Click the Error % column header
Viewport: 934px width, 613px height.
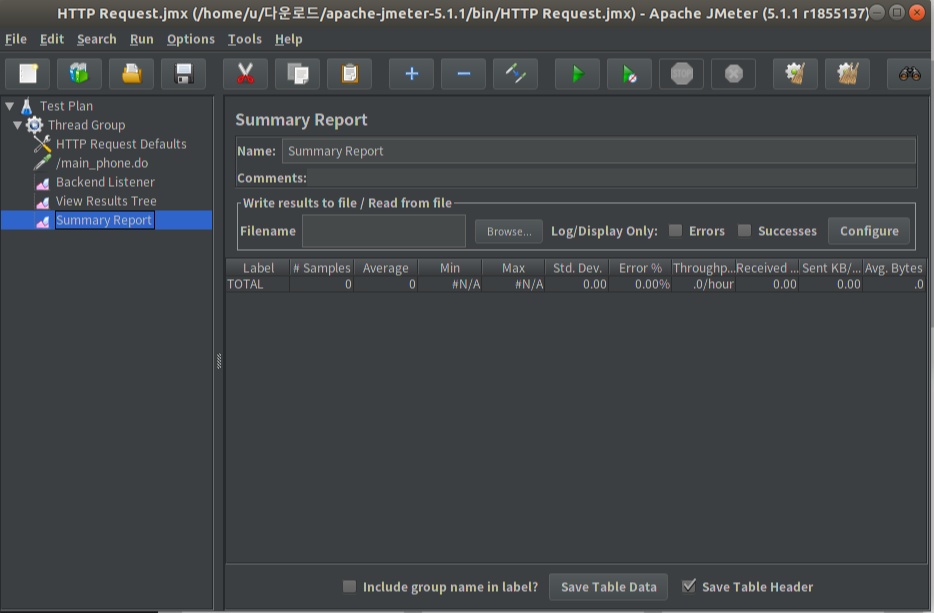click(x=640, y=268)
